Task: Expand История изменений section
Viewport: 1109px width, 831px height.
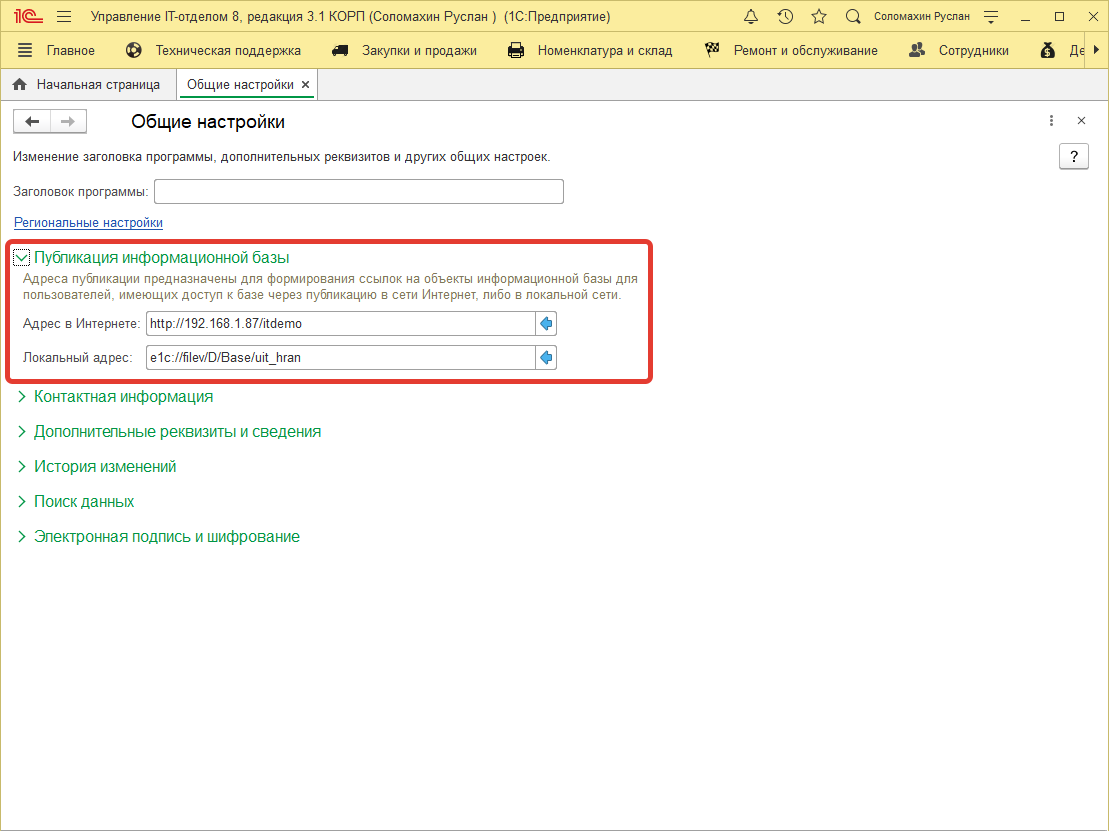Action: click(105, 467)
